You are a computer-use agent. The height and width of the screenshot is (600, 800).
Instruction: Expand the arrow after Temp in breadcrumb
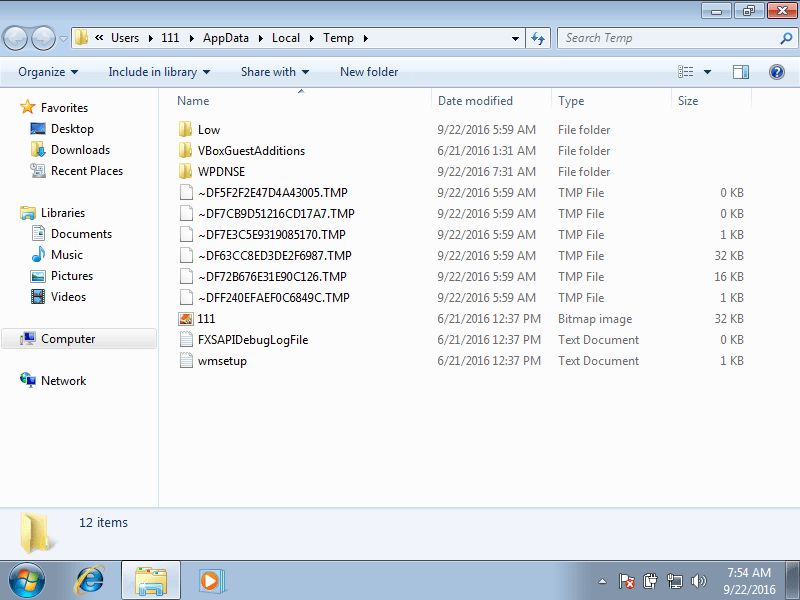[365, 38]
